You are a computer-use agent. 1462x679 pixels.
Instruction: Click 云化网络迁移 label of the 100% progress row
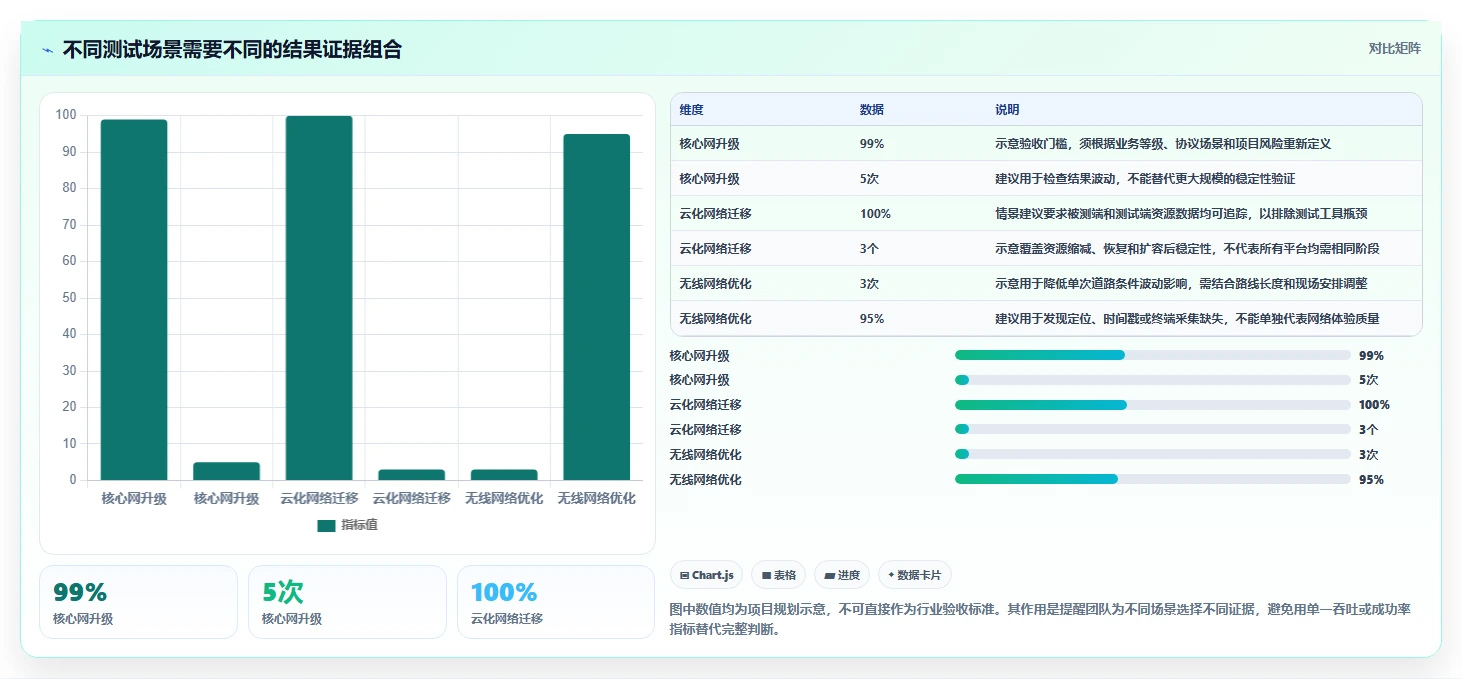705,405
